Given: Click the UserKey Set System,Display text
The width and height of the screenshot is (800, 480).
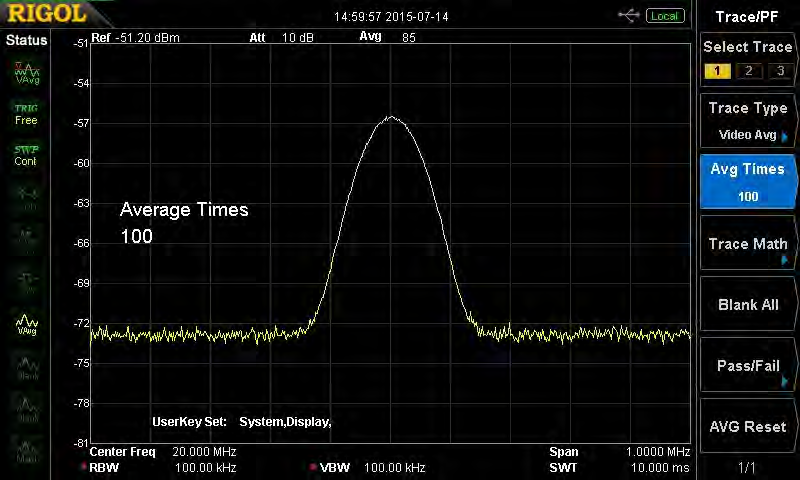Looking at the screenshot, I should 242,422.
